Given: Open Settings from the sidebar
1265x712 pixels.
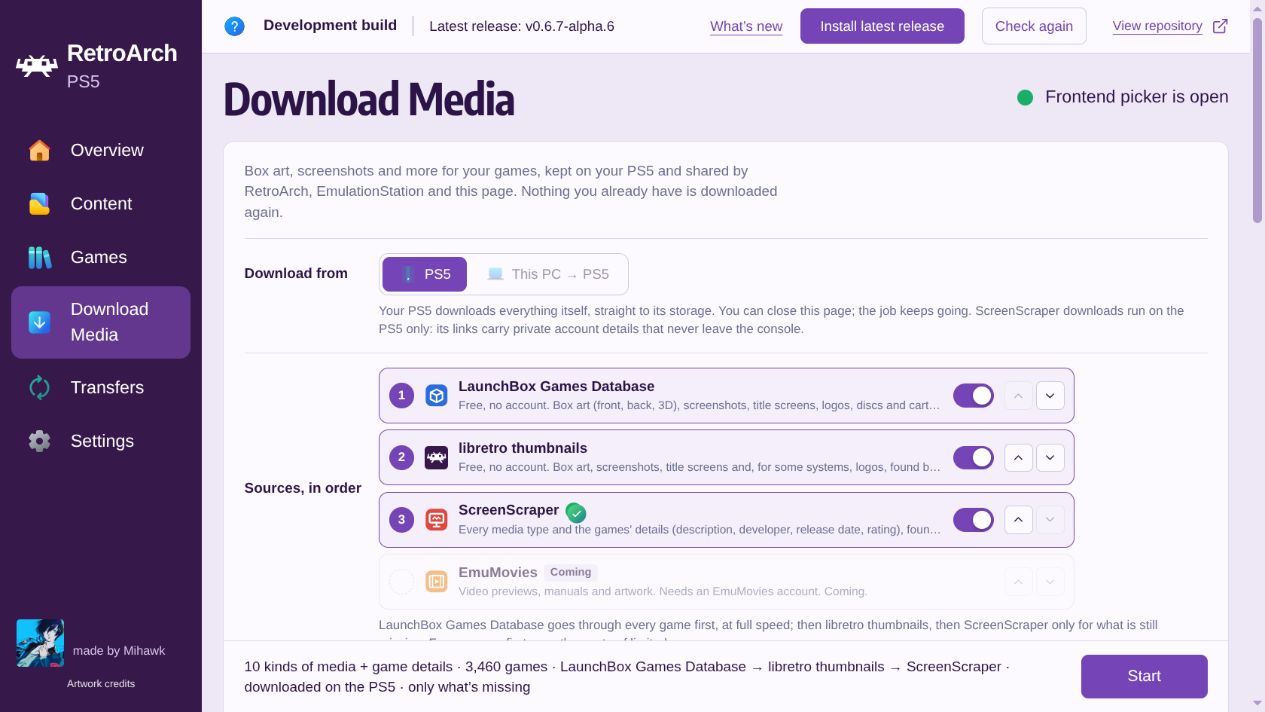Looking at the screenshot, I should (x=101, y=441).
